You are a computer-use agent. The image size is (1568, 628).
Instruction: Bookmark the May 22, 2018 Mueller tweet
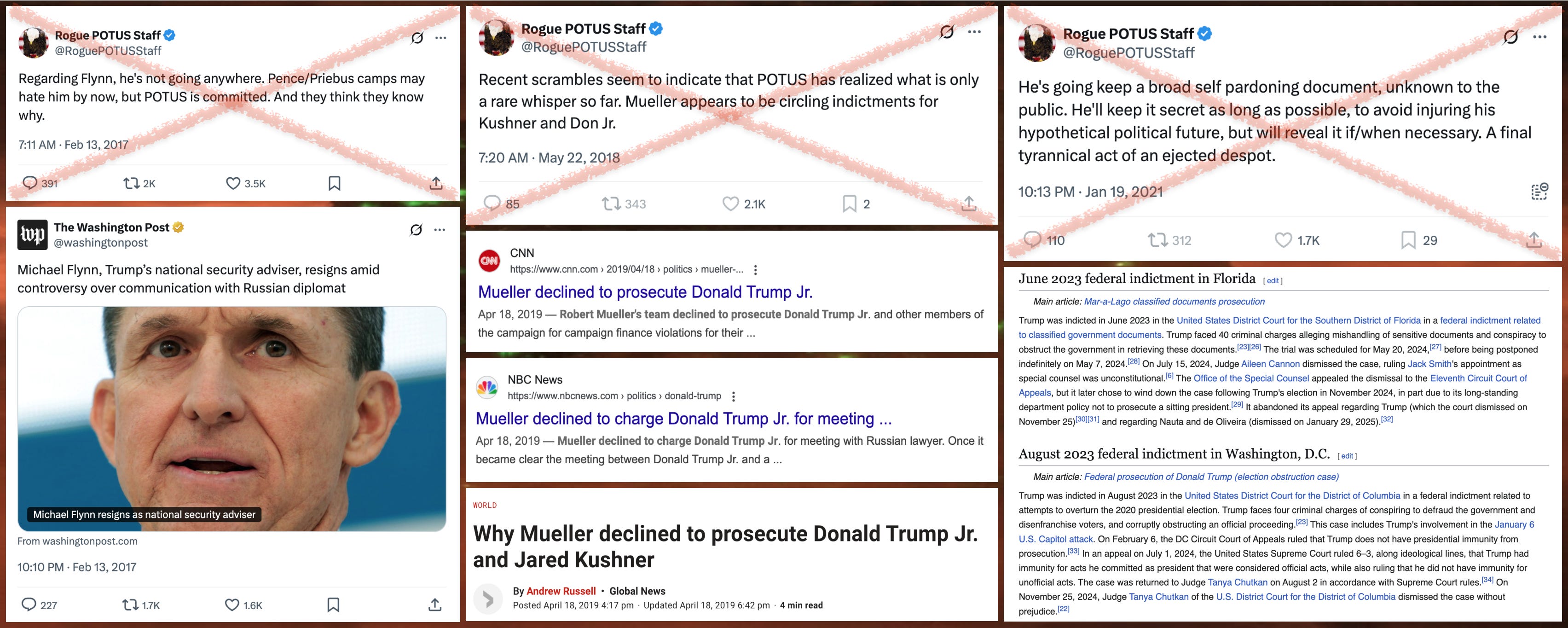click(849, 204)
